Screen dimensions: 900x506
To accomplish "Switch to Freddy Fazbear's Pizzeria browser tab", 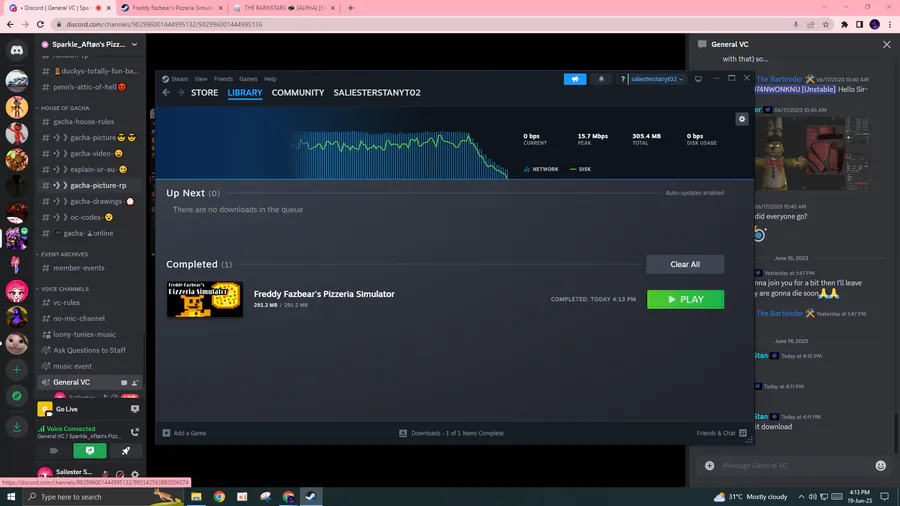I will coord(172,8).
